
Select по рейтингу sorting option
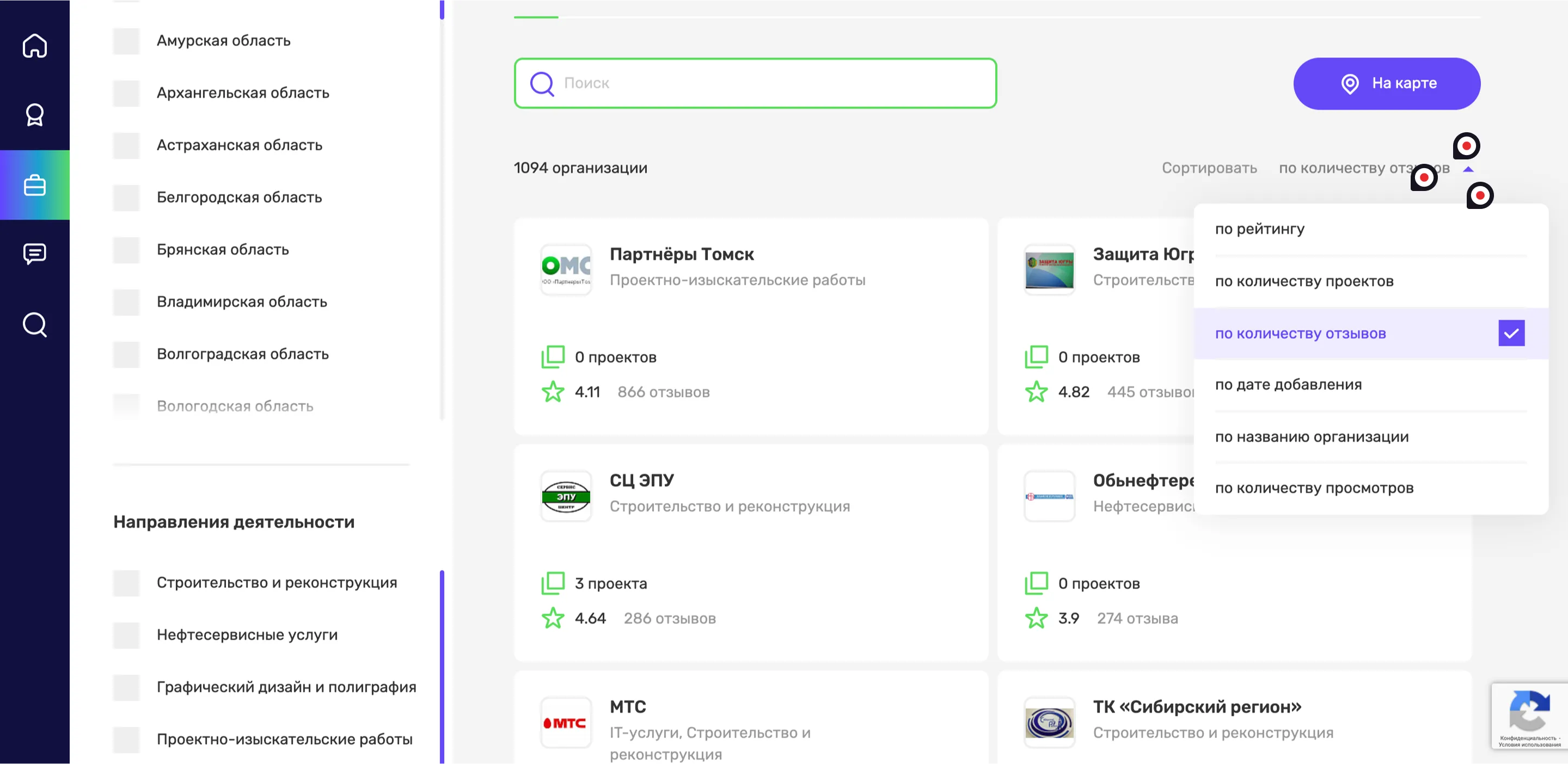click(1260, 228)
